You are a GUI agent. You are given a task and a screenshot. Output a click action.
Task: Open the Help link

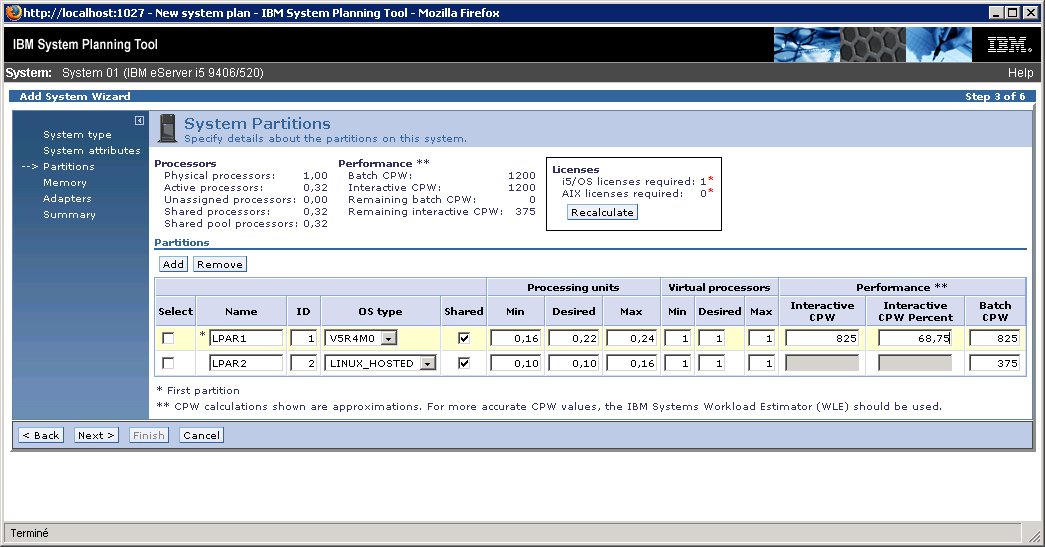[x=1020, y=73]
